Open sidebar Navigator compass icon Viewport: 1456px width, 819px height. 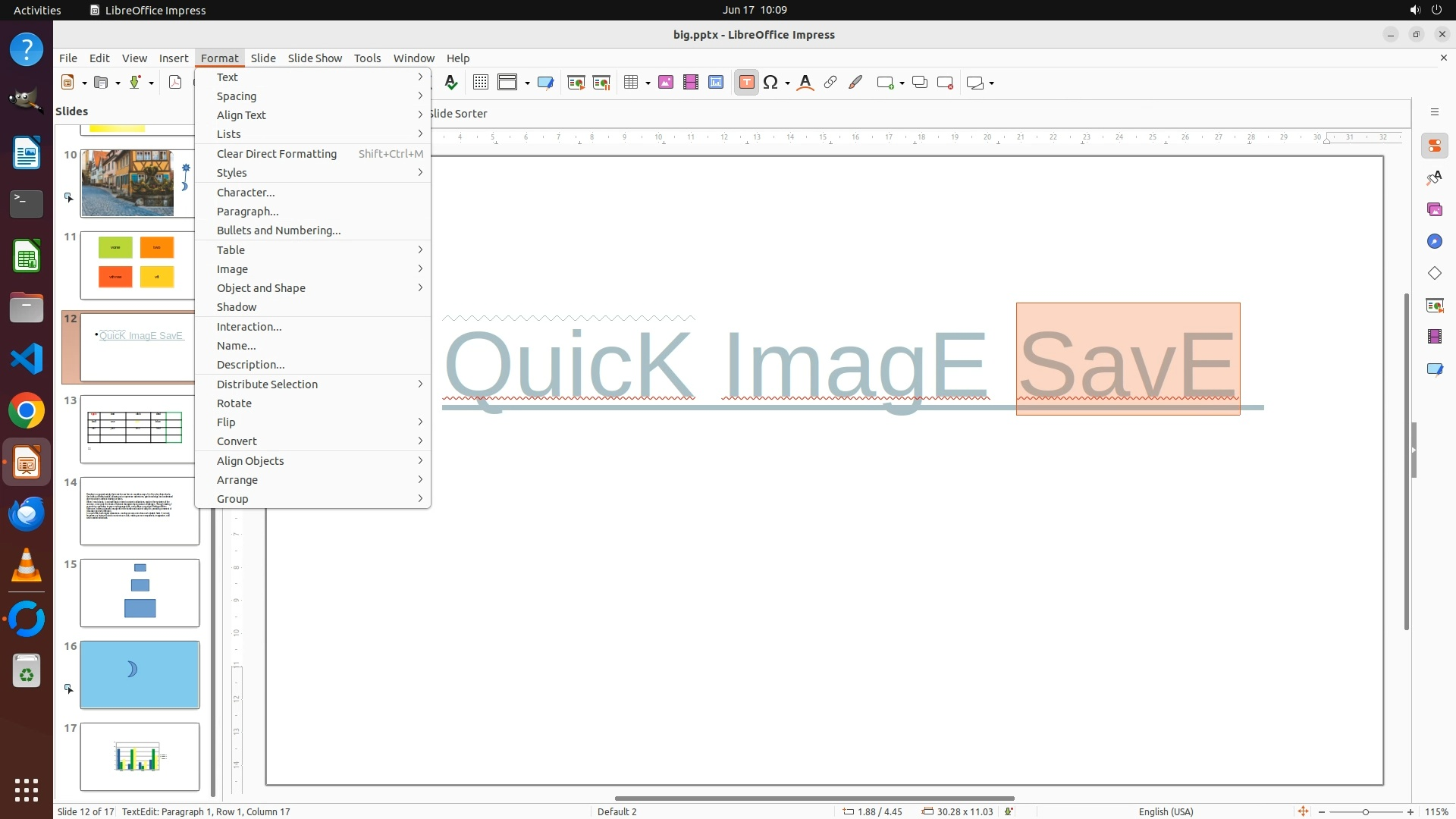[x=1434, y=241]
